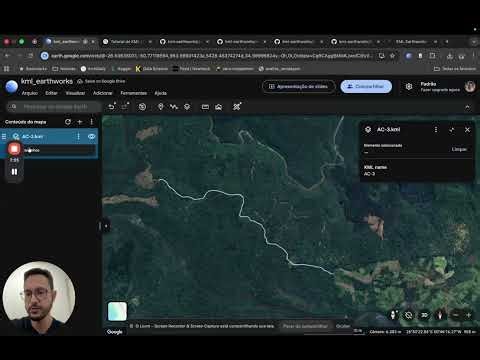Image resolution: width=480 pixels, height=360 pixels.
Task: Switch to the first GitHub browser tab
Action: tap(184, 42)
